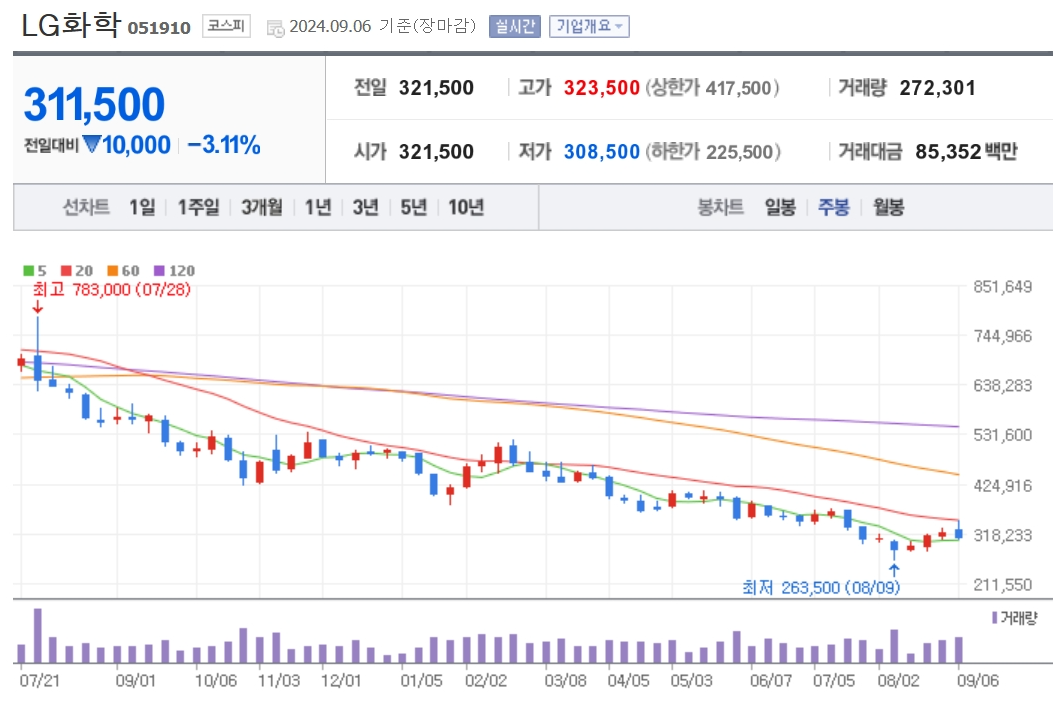Click the 851,649 price axis label
This screenshot has width=1053, height=711.
[1003, 287]
